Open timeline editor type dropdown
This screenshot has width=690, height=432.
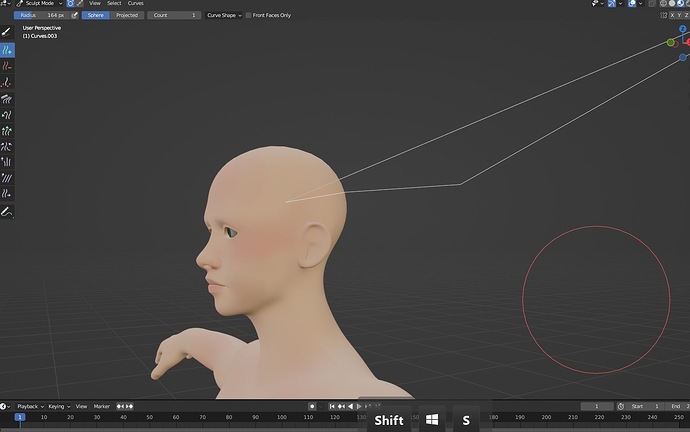tap(5, 406)
